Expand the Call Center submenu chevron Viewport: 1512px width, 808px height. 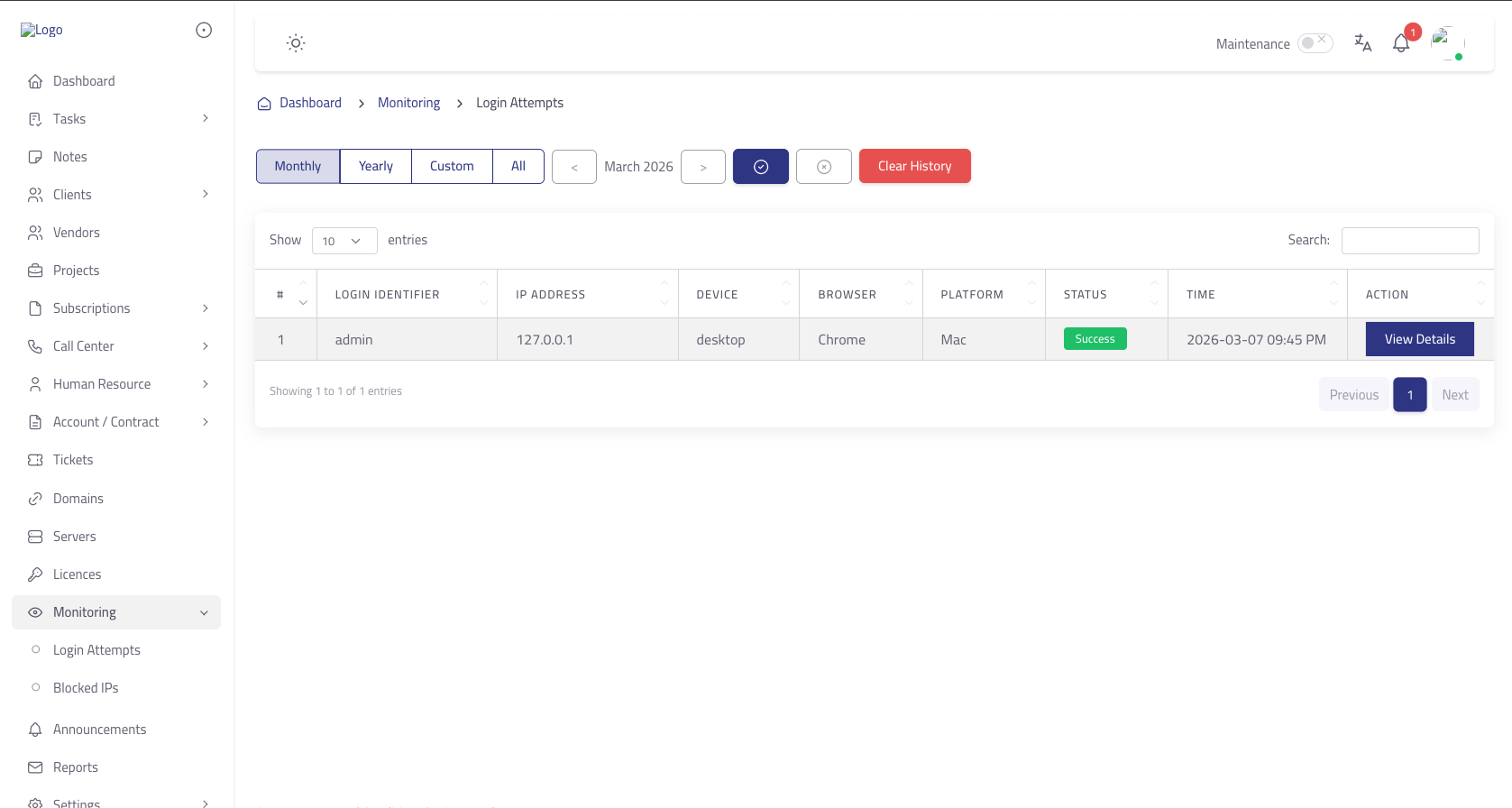pos(206,346)
